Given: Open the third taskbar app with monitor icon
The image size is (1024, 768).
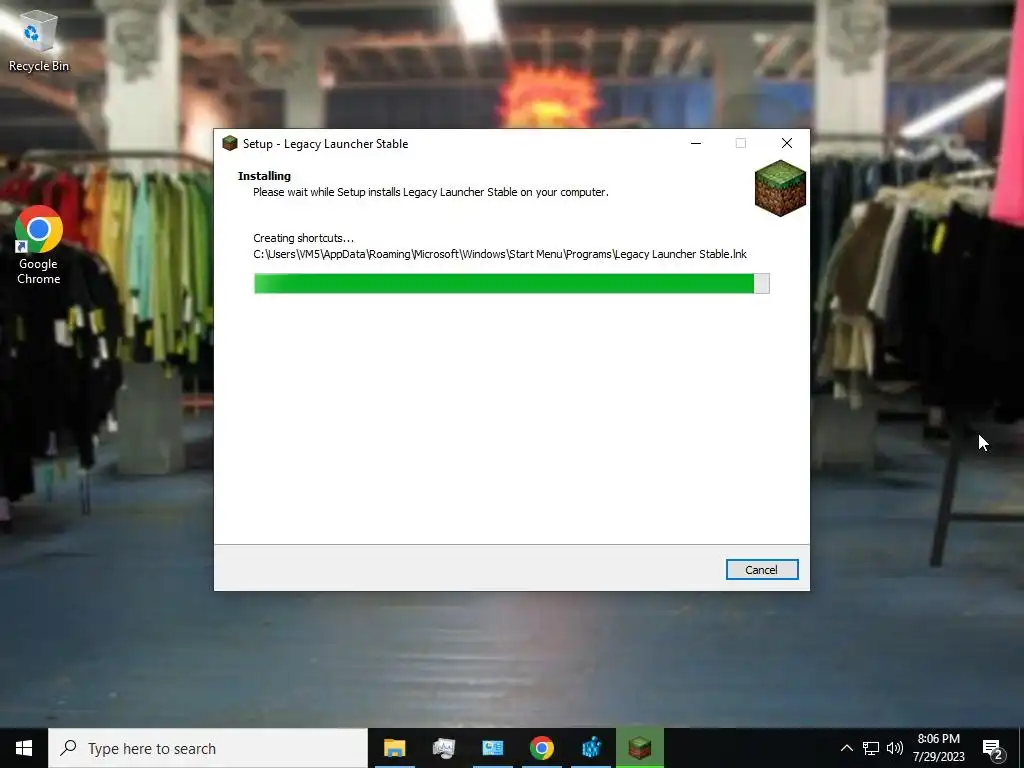Looking at the screenshot, I should [x=492, y=748].
